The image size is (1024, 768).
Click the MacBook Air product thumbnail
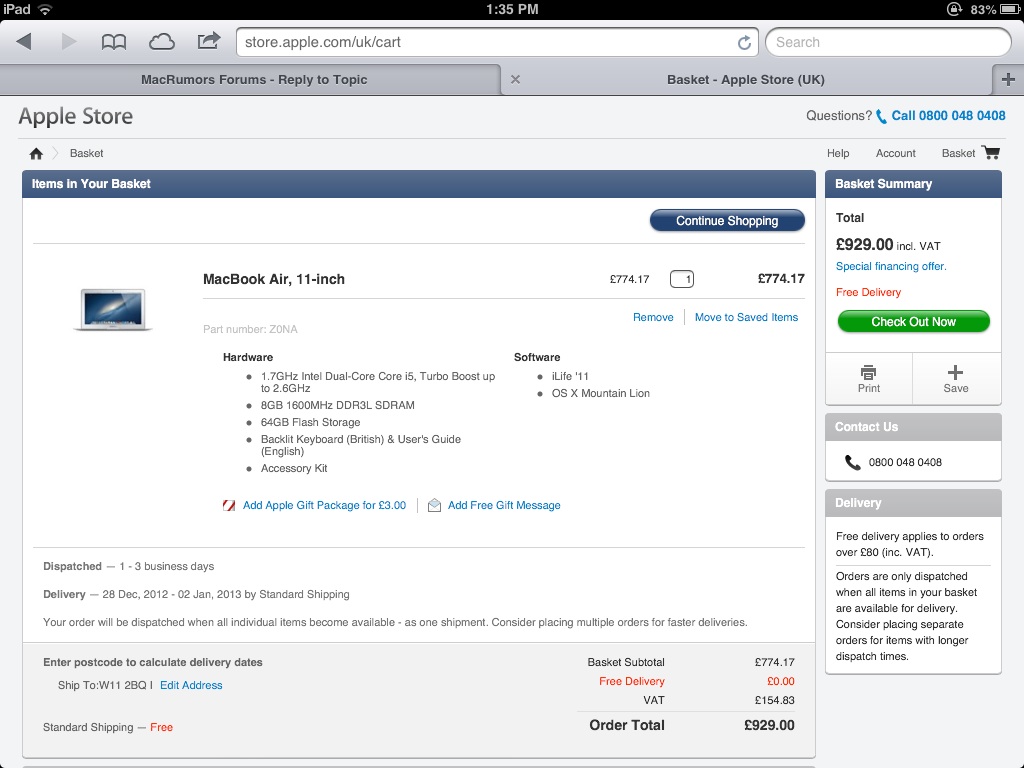click(113, 309)
